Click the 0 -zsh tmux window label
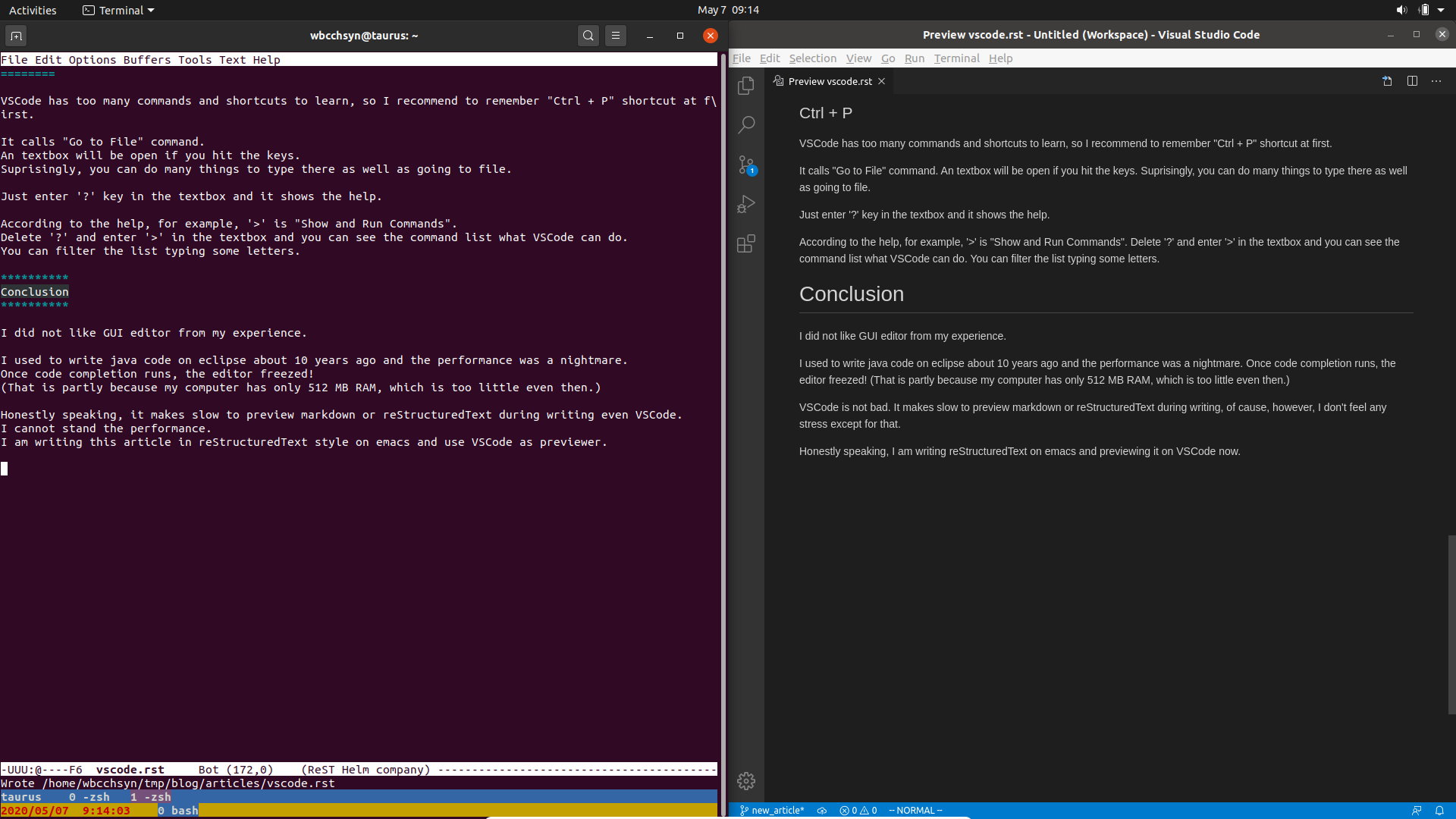This screenshot has width=1456, height=819. pos(89,797)
